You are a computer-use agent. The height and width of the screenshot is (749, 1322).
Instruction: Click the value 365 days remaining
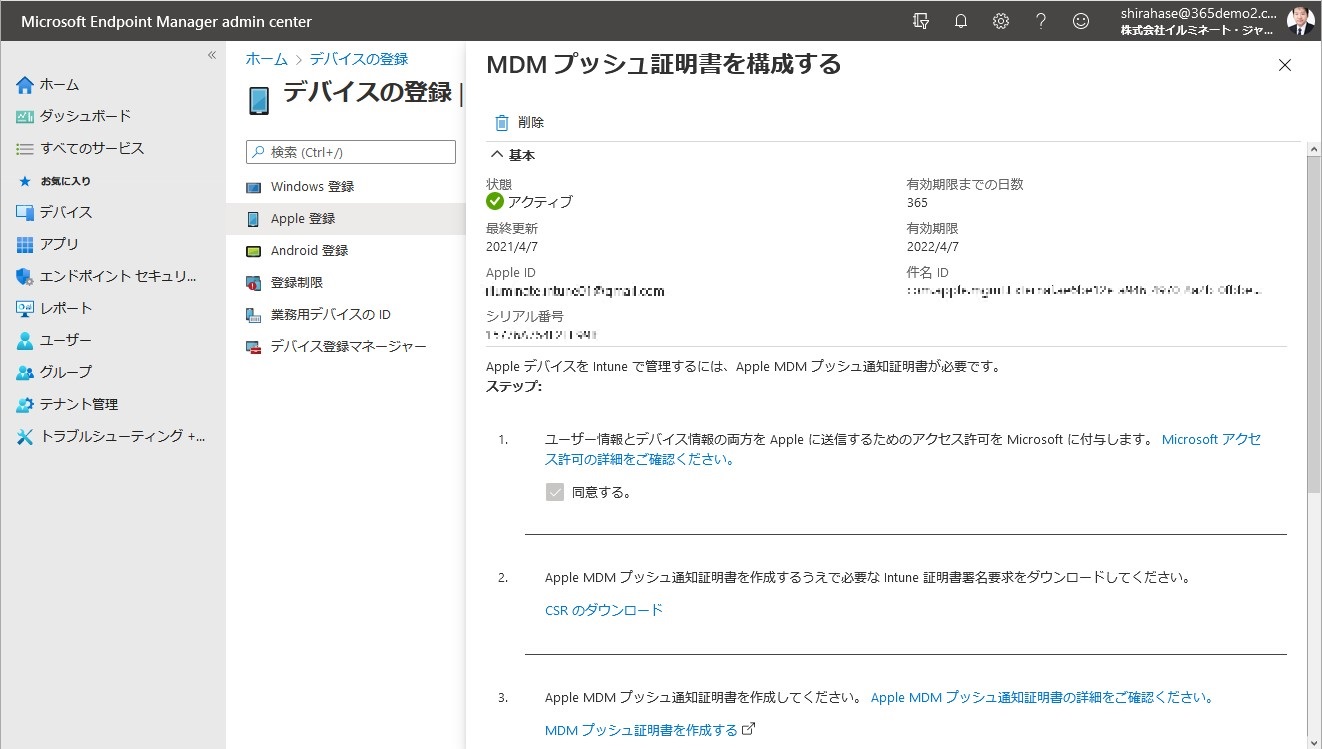coord(917,202)
